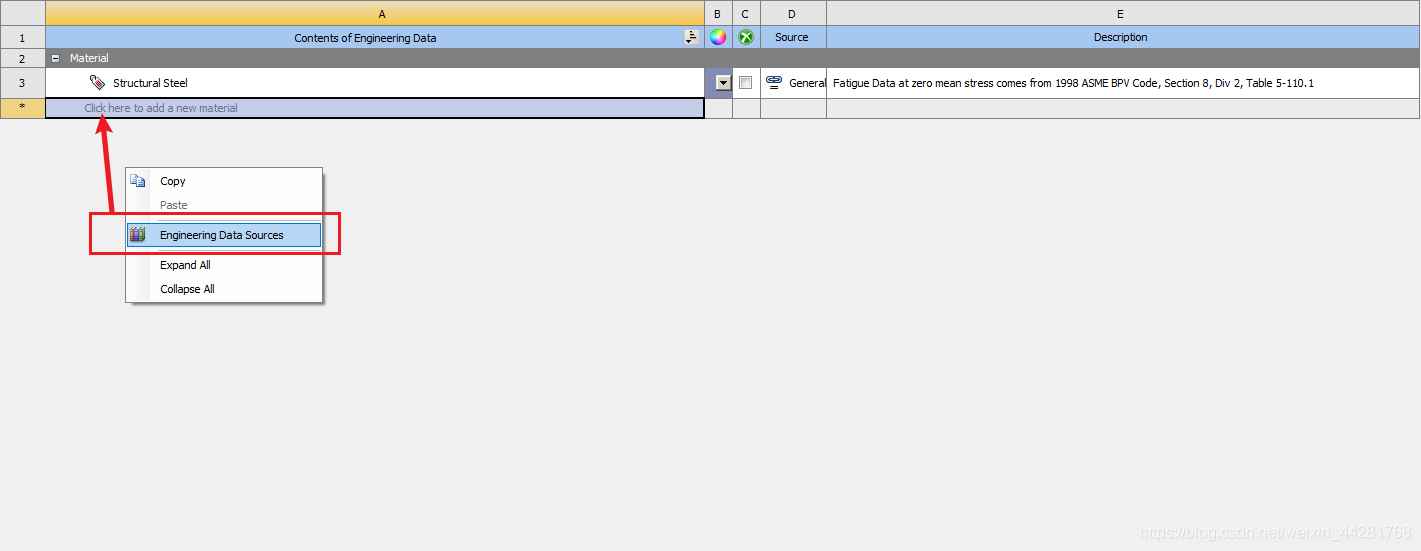Choose Collapse All from the context menu
The image size is (1421, 551).
pos(187,289)
